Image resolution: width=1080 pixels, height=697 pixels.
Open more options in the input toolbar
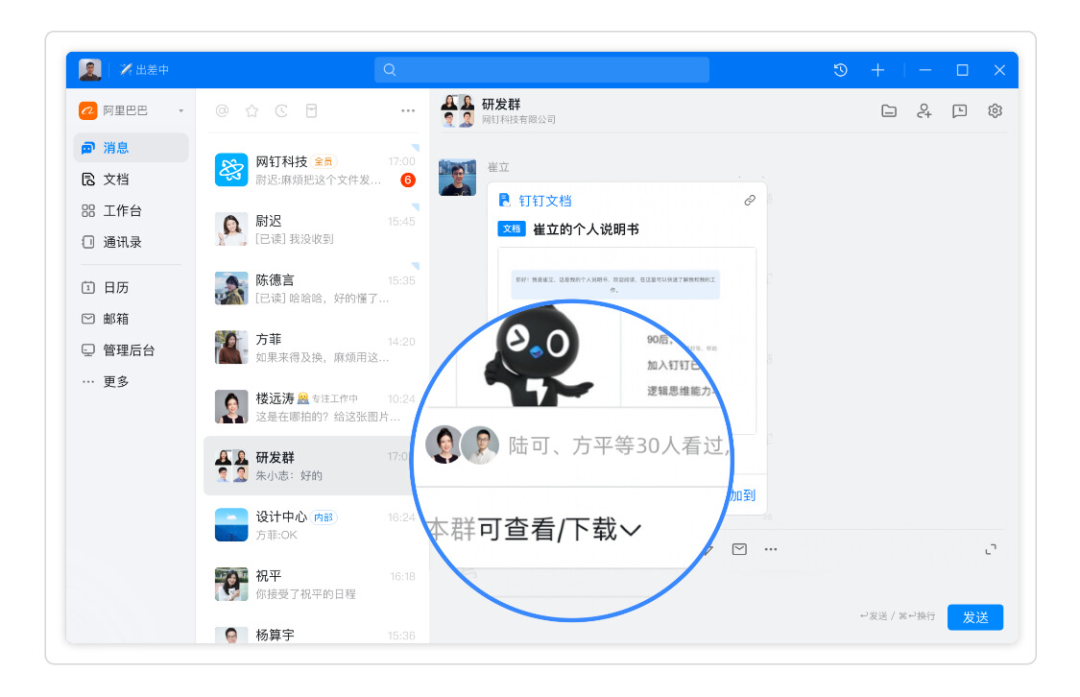(771, 549)
